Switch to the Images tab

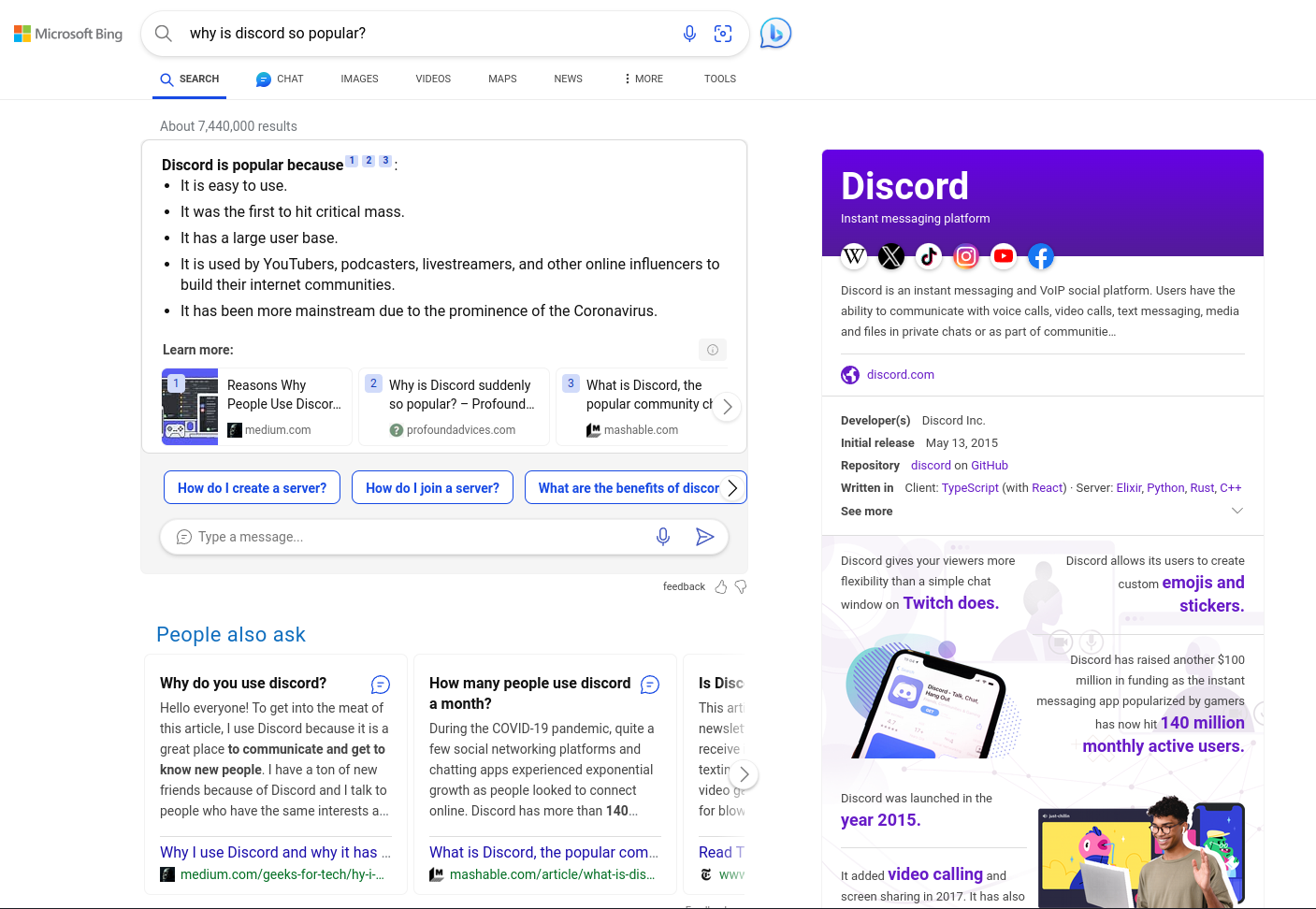pos(359,79)
